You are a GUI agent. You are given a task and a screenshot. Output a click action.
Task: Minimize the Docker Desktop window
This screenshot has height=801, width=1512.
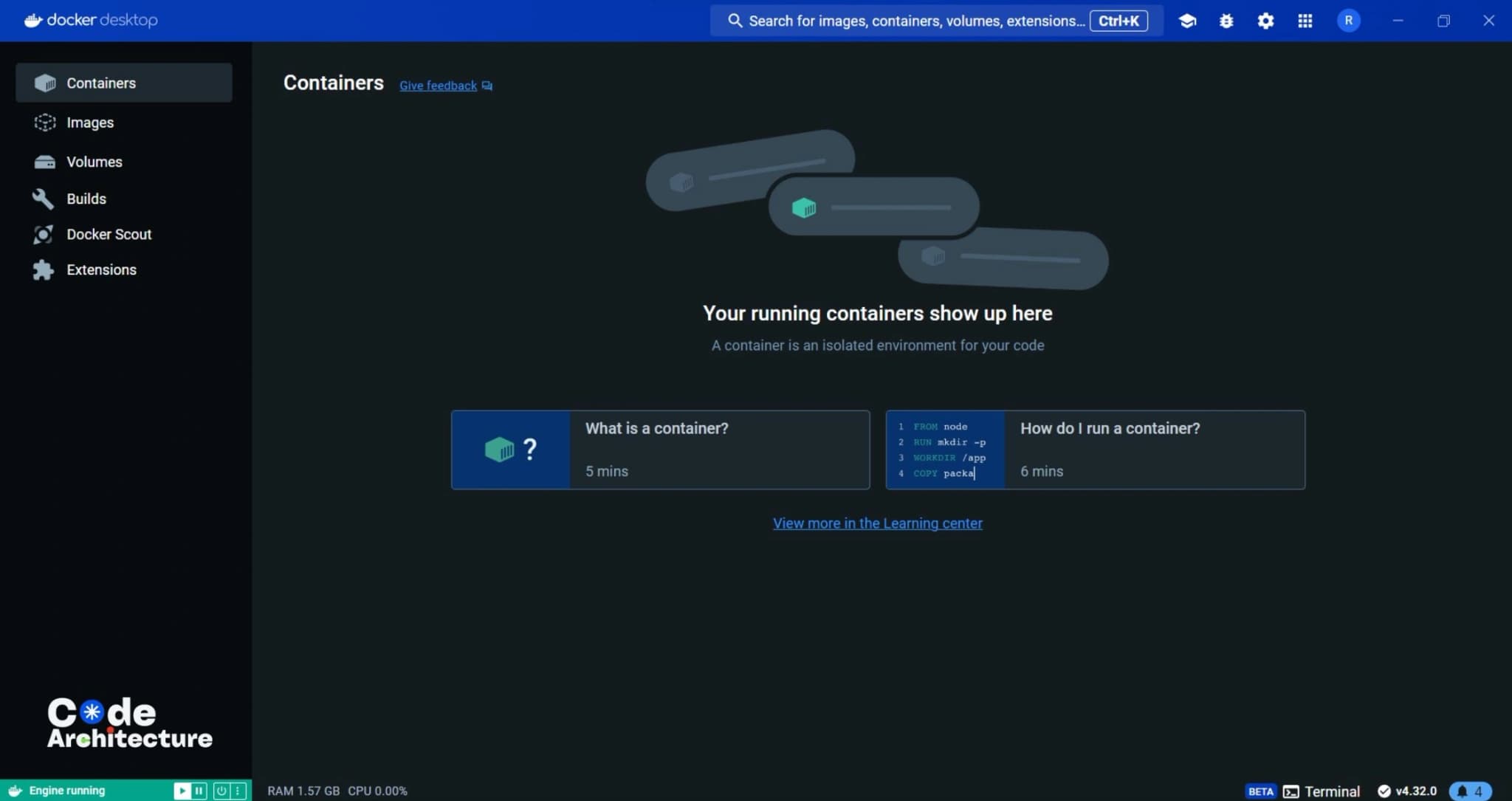tap(1398, 21)
